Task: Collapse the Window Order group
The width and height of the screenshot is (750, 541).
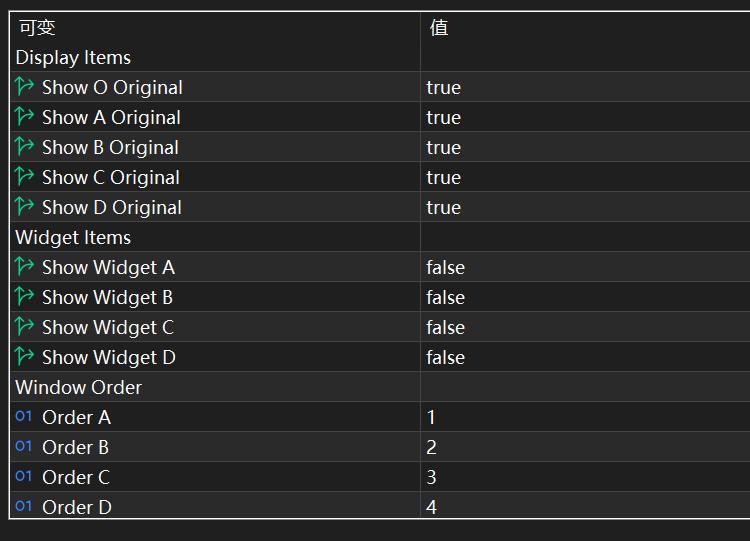Action: pos(78,387)
